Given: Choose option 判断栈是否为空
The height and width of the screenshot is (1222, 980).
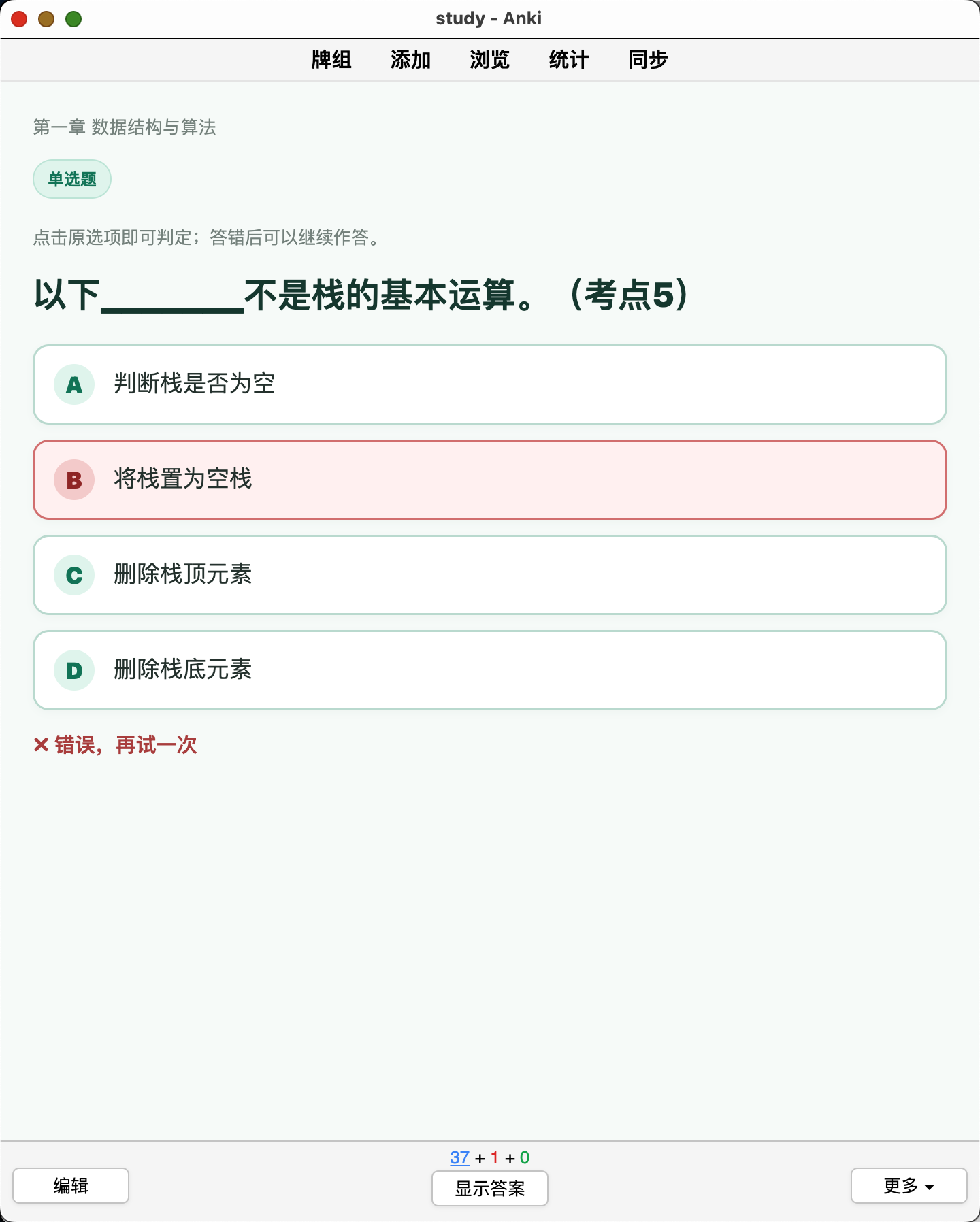Looking at the screenshot, I should click(x=490, y=384).
